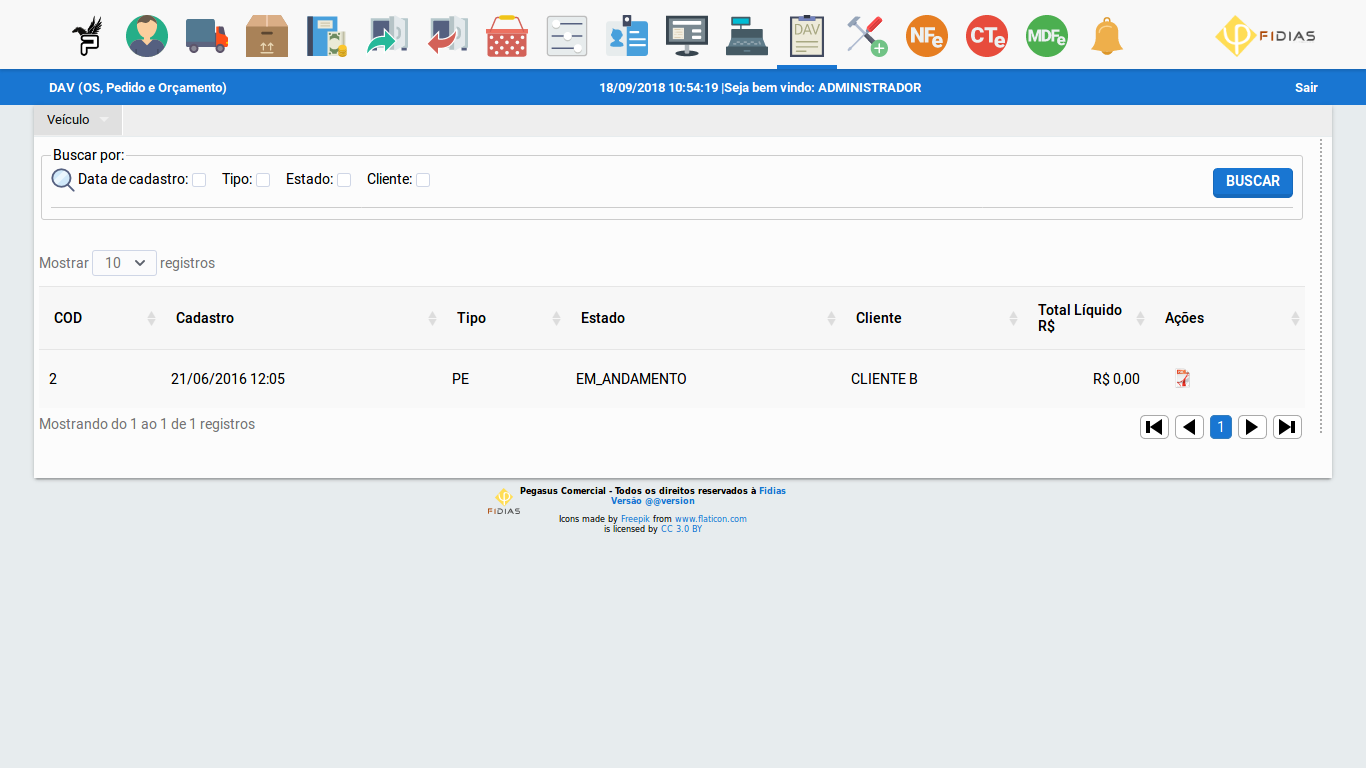Viewport: 1366px width, 768px height.
Task: Go to pagination page 1
Action: (1221, 427)
